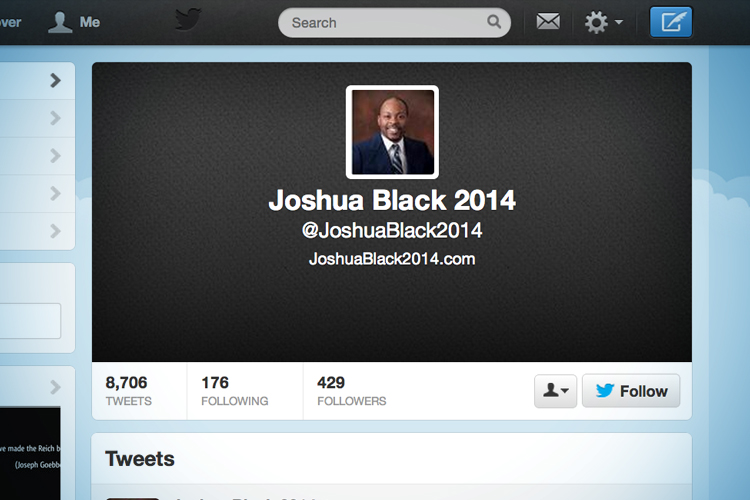Screen dimensions: 750x500
Task: Click Joshua Black profile photo
Action: pos(392,132)
